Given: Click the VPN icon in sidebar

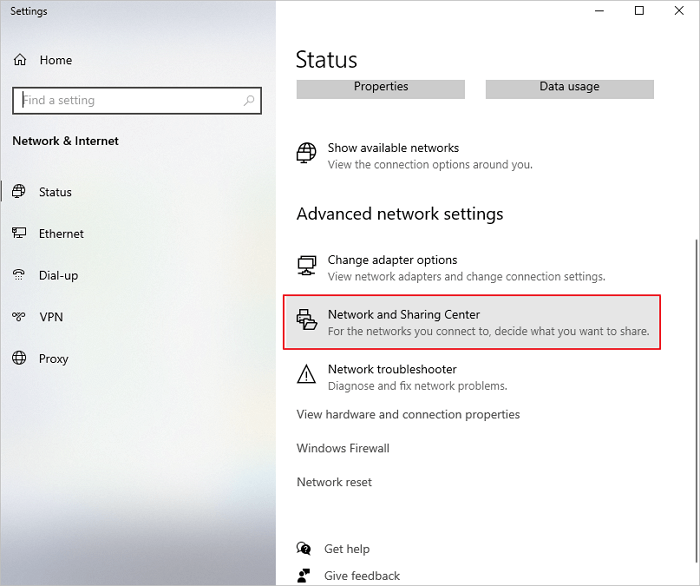Looking at the screenshot, I should click(19, 317).
